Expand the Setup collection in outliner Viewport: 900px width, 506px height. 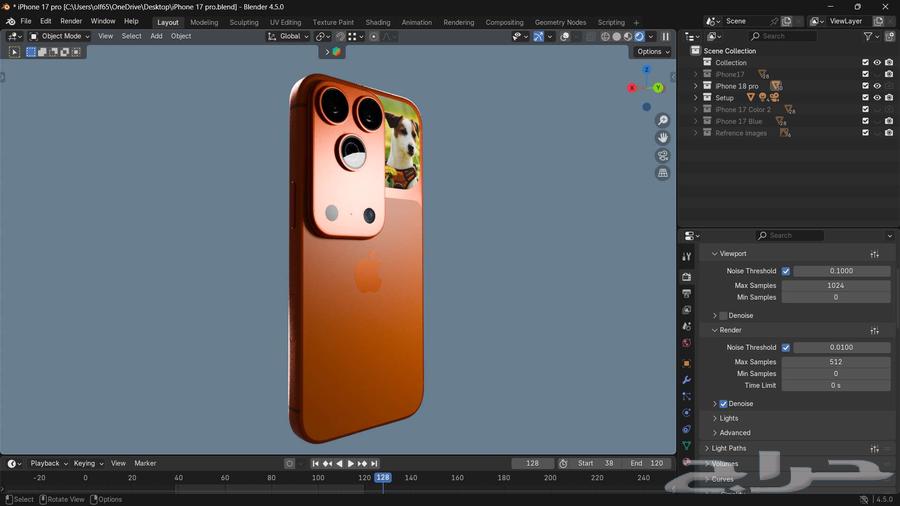tap(696, 98)
